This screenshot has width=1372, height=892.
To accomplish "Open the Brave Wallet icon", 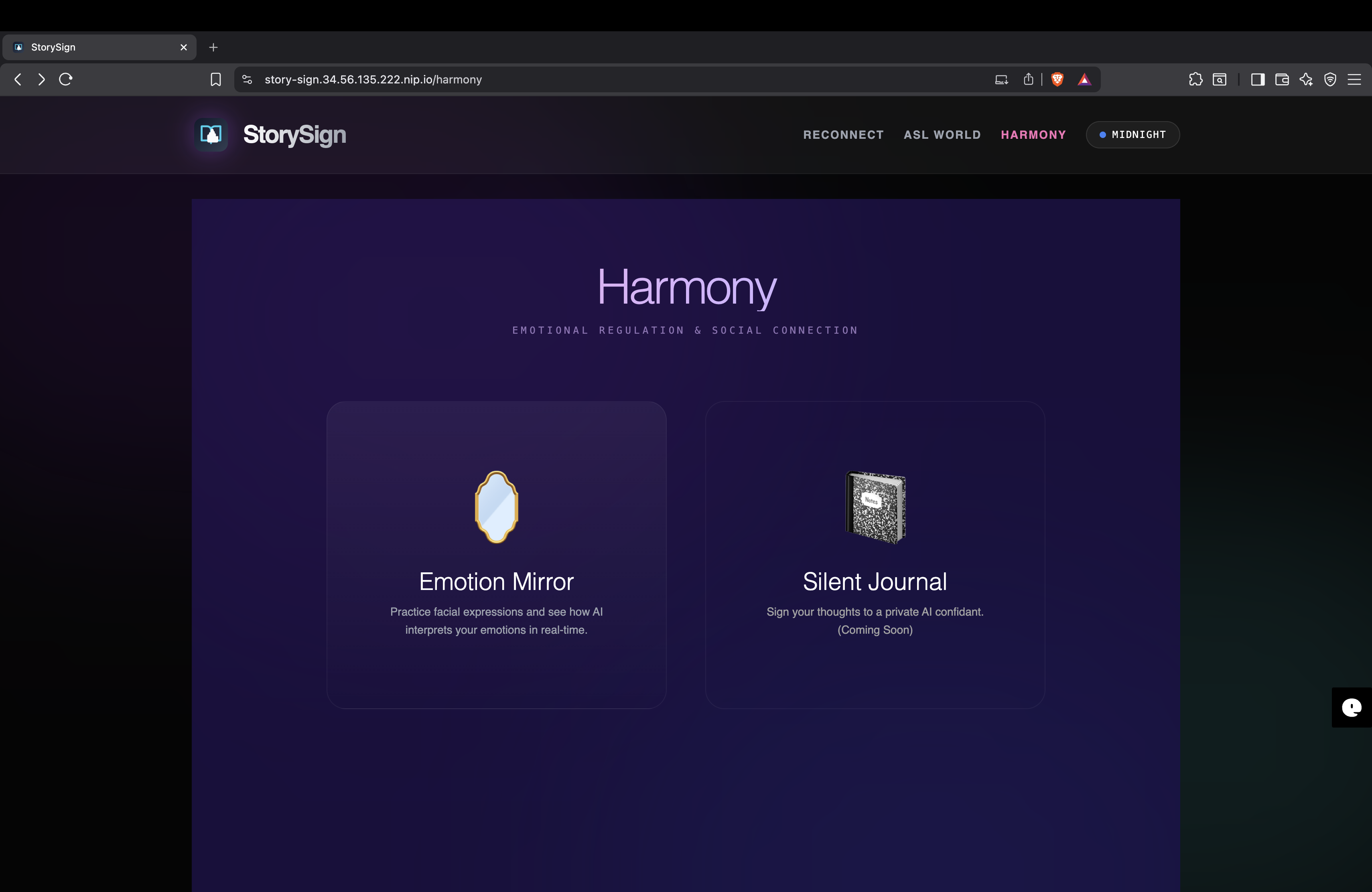I will pyautogui.click(x=1281, y=79).
